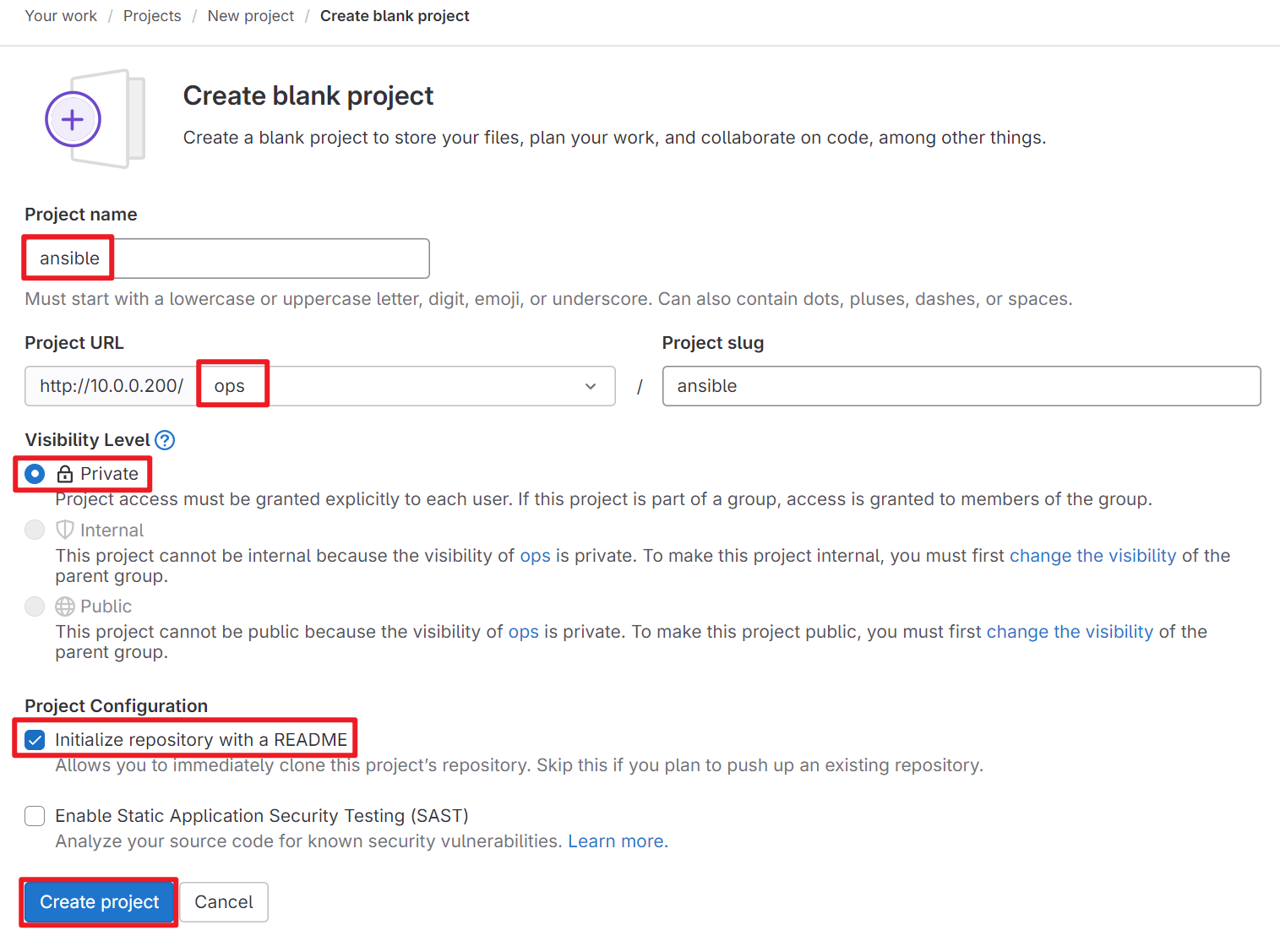Click the Project name input field
The width and height of the screenshot is (1280, 952).
tap(227, 258)
